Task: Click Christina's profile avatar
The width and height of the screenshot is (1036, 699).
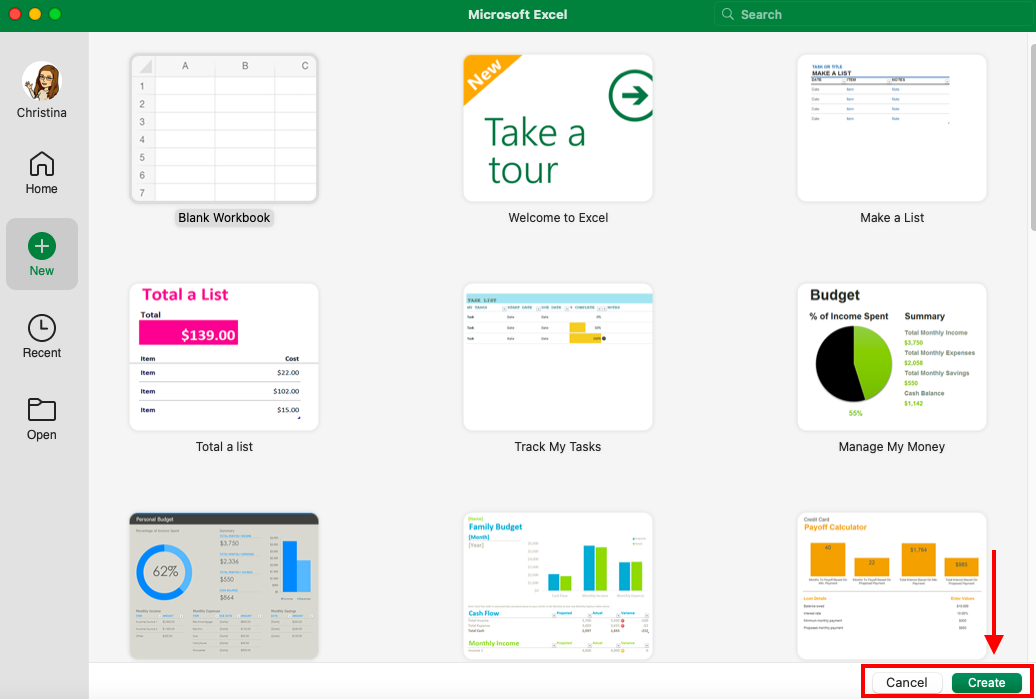Action: (x=42, y=81)
